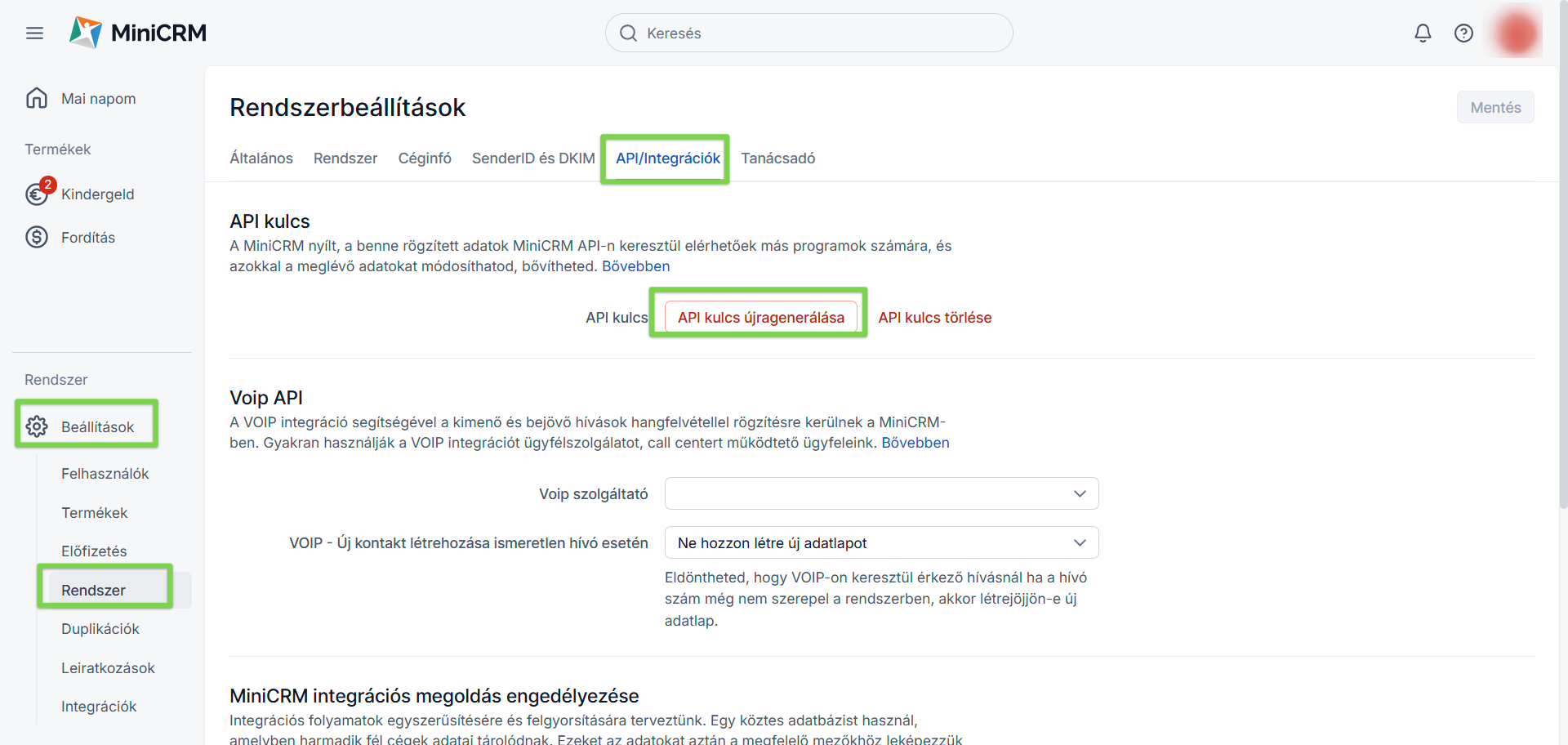The image size is (1568, 745).
Task: Click the Mentés save button
Action: point(1495,107)
